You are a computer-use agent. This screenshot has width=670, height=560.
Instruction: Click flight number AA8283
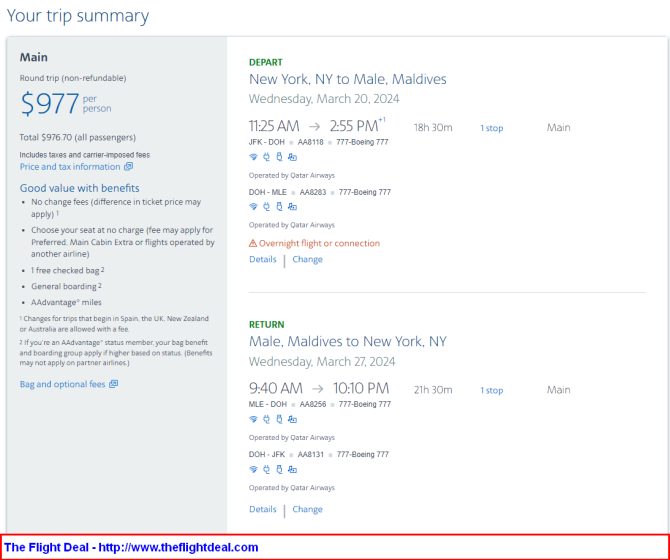coord(313,192)
